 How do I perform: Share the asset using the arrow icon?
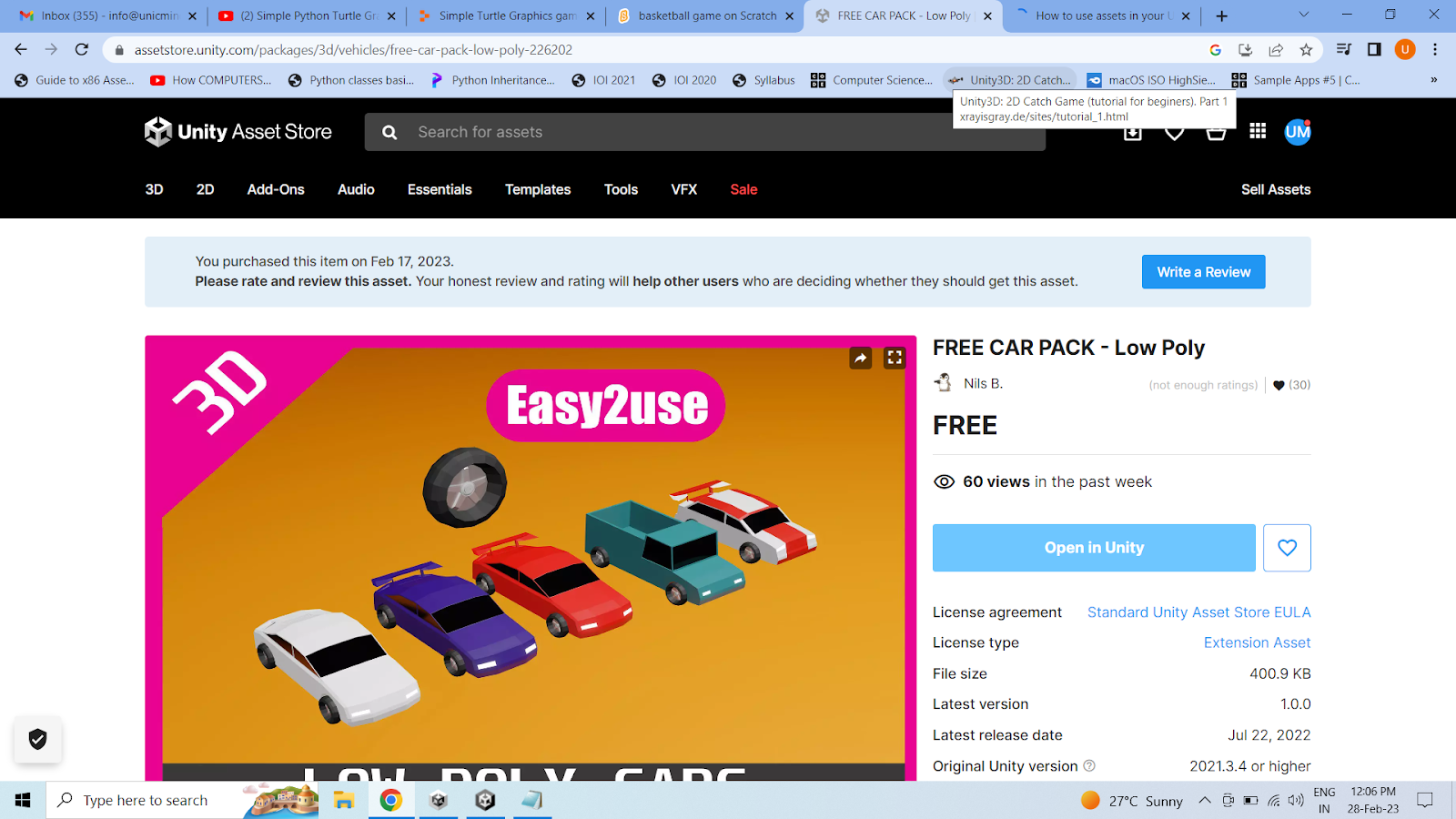pos(861,358)
